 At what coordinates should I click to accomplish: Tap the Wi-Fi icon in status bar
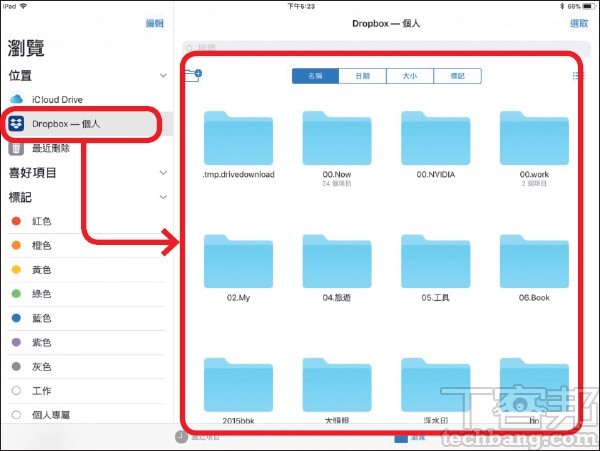[23, 6]
